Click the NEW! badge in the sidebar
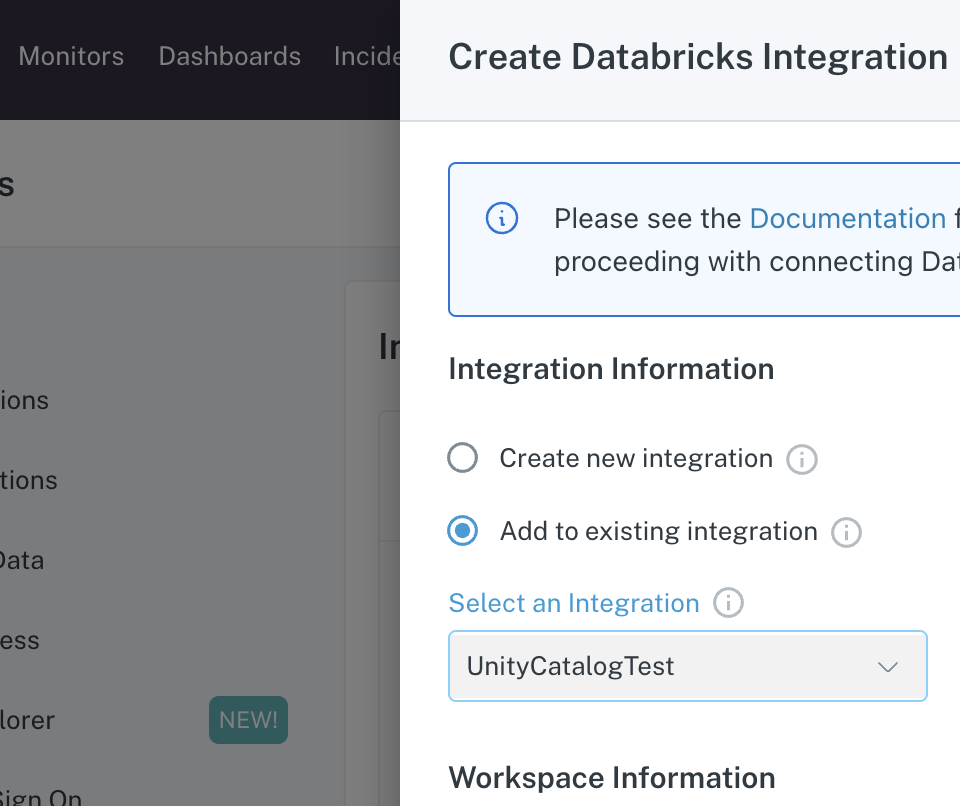This screenshot has height=806, width=960. [248, 720]
